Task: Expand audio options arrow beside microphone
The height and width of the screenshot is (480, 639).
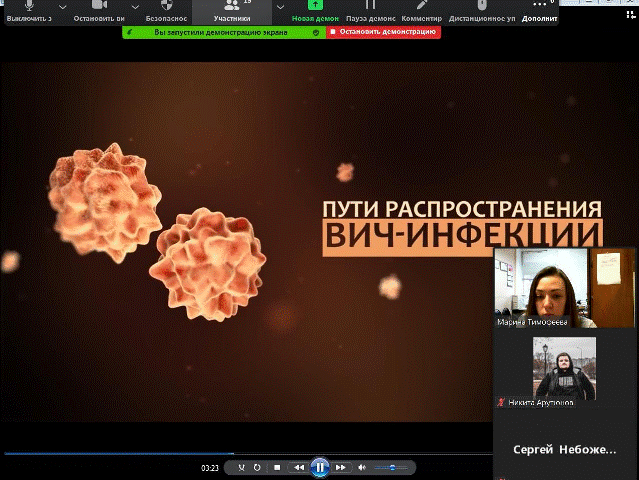Action: [x=63, y=6]
